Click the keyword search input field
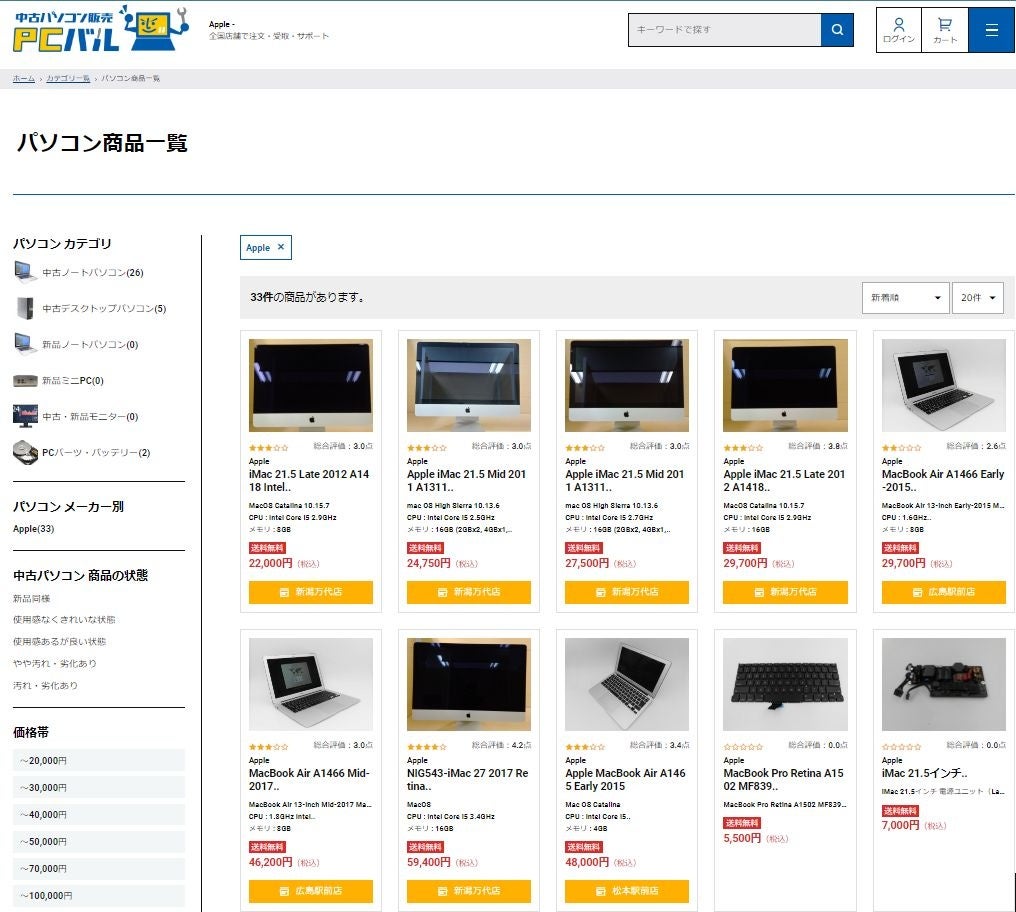 [724, 30]
